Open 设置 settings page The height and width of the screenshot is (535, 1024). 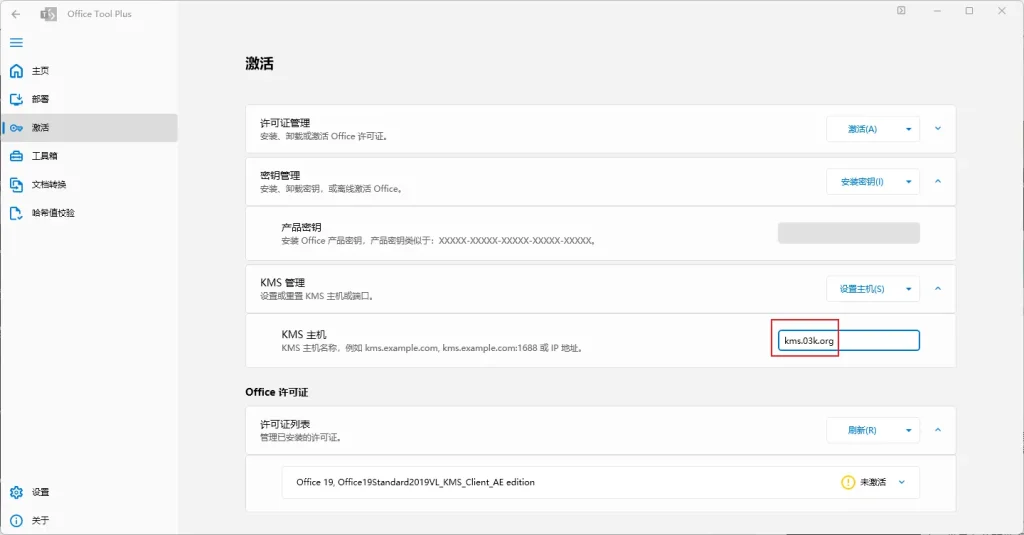tap(89, 492)
